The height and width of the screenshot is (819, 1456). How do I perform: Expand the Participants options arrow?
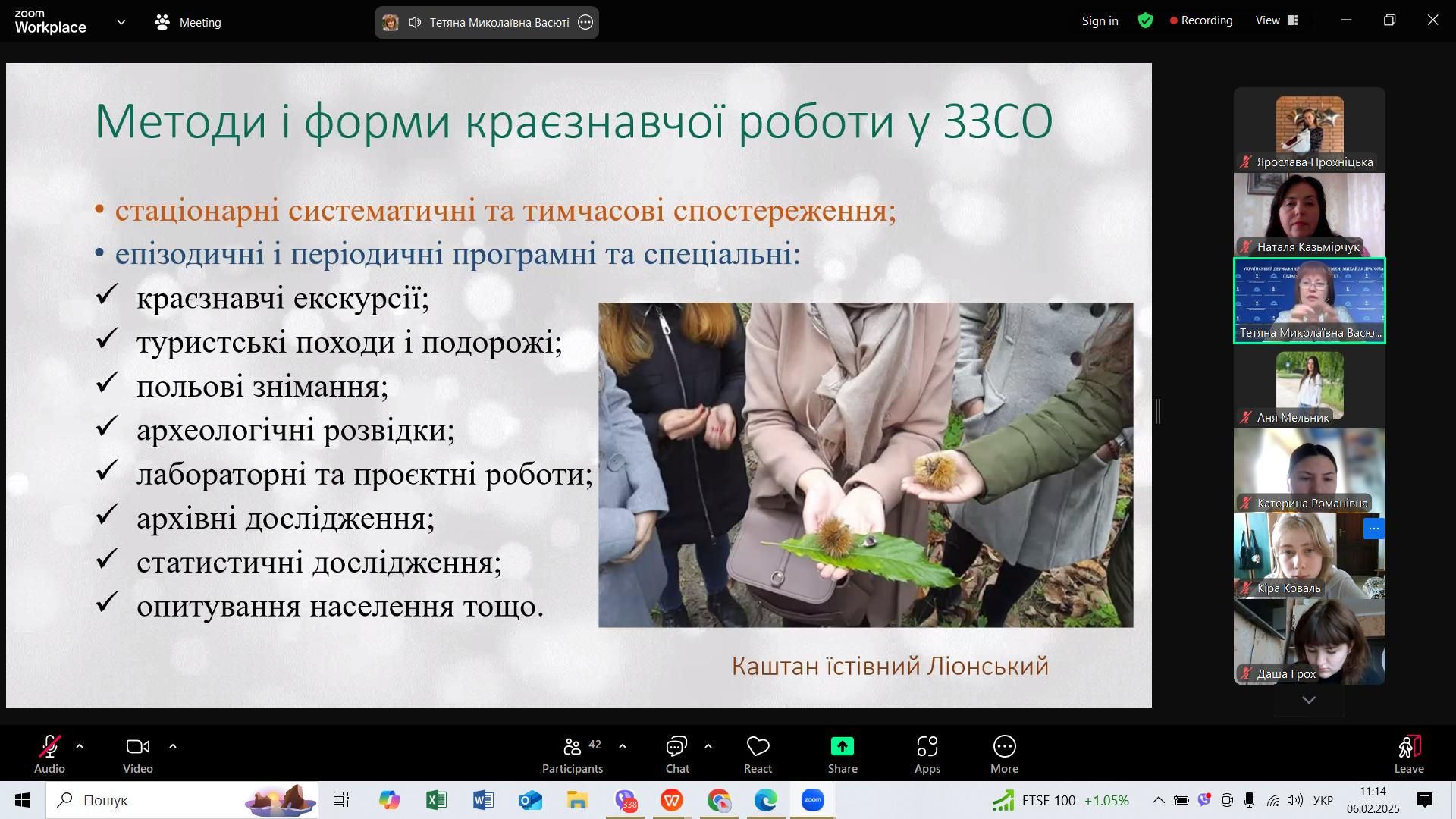tap(623, 747)
